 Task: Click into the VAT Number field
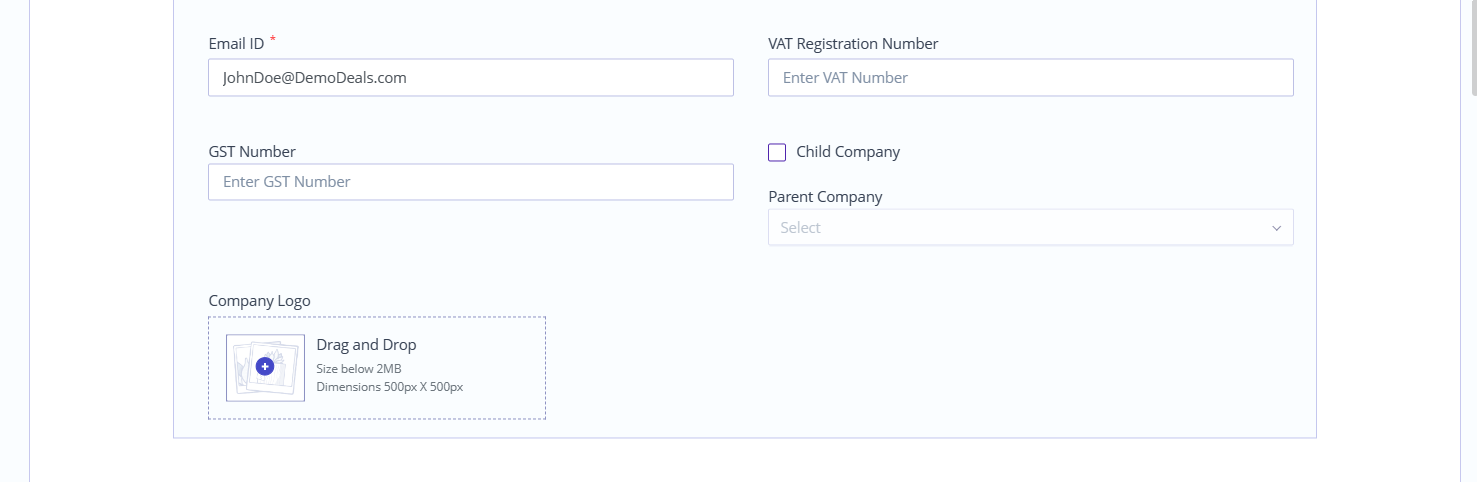(x=1030, y=77)
